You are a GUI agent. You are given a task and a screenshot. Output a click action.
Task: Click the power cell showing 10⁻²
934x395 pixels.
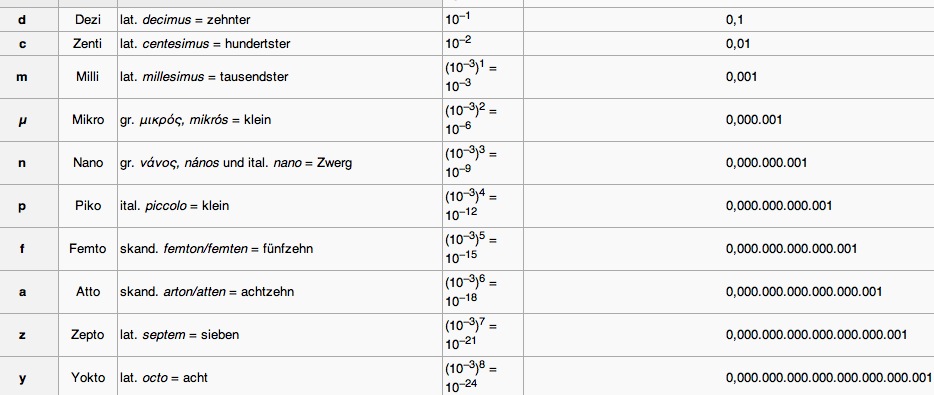click(483, 43)
